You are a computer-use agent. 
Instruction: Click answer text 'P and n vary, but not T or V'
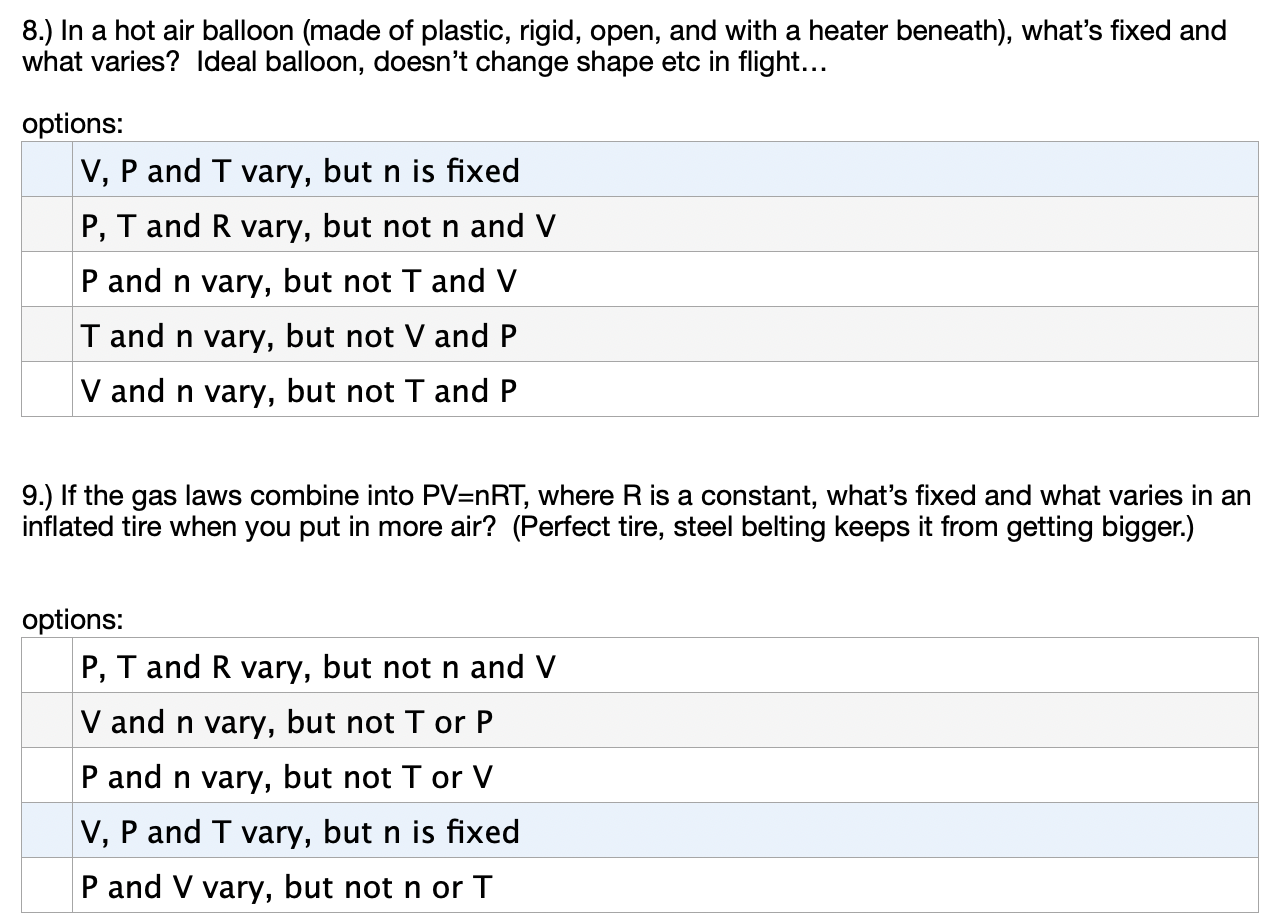click(287, 777)
